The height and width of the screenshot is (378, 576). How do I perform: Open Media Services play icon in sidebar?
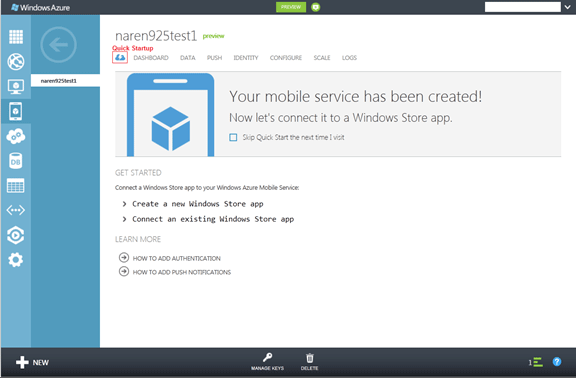[x=15, y=235]
